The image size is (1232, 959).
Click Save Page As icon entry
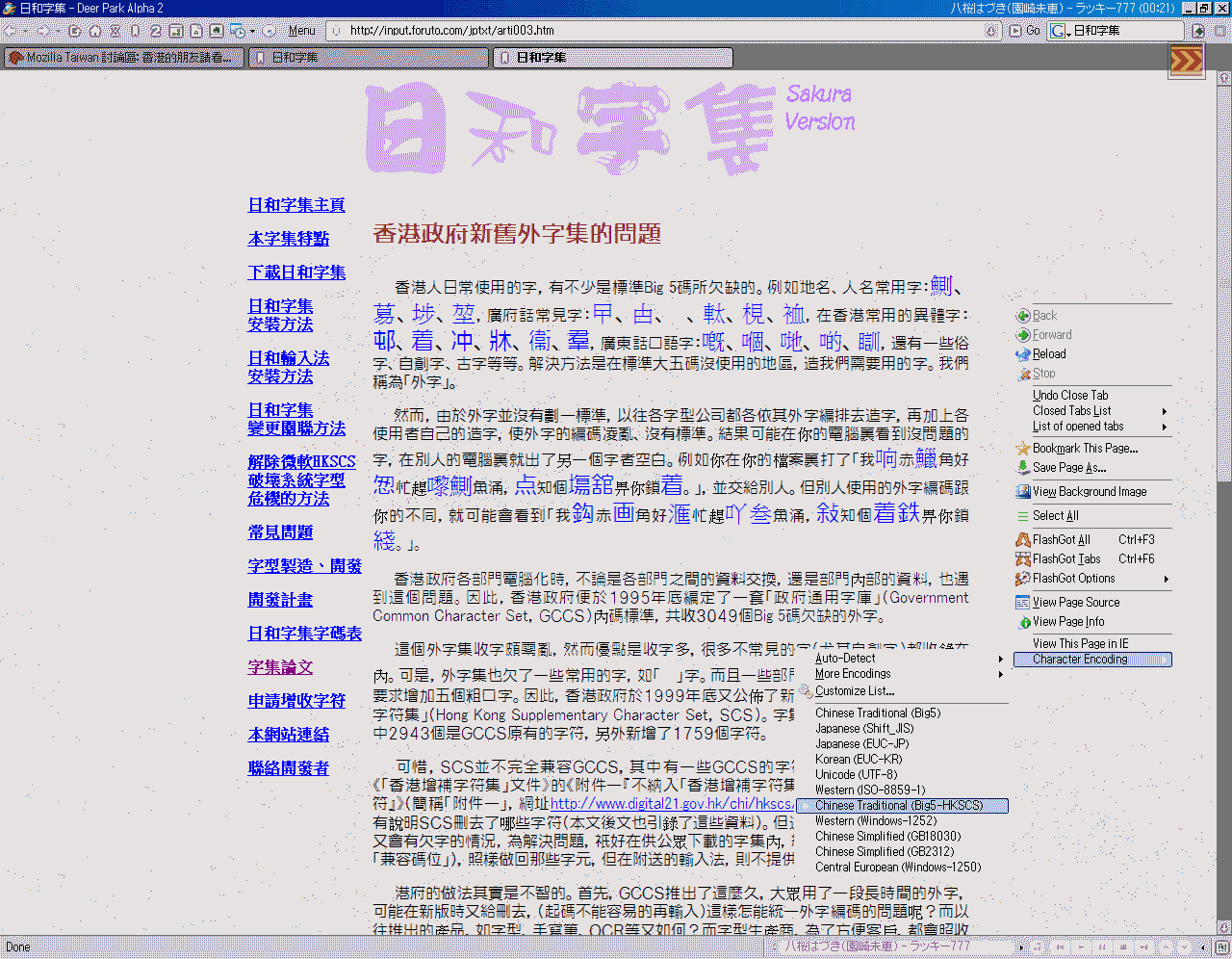coord(1023,468)
